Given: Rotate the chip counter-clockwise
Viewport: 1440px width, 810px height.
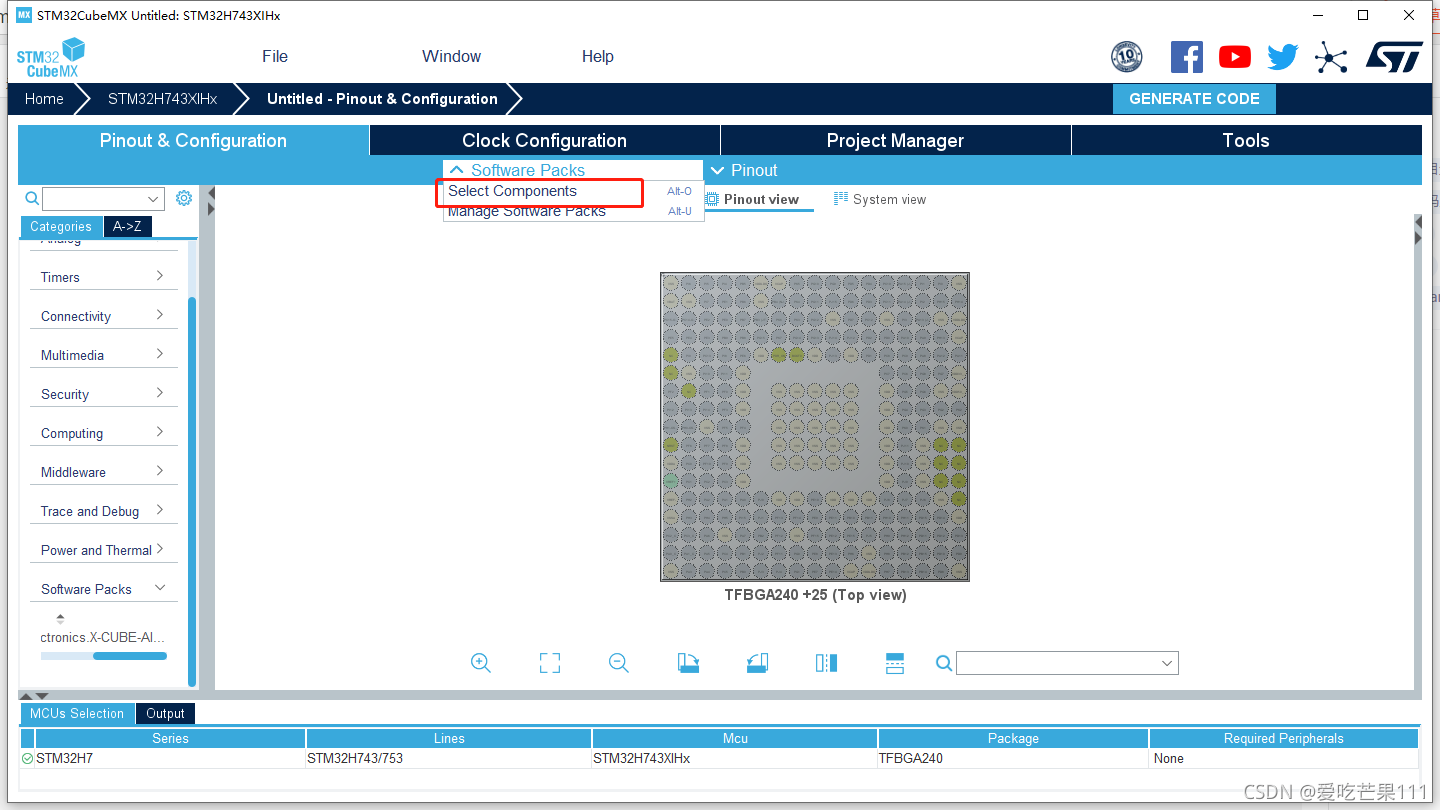Looking at the screenshot, I should click(x=757, y=663).
